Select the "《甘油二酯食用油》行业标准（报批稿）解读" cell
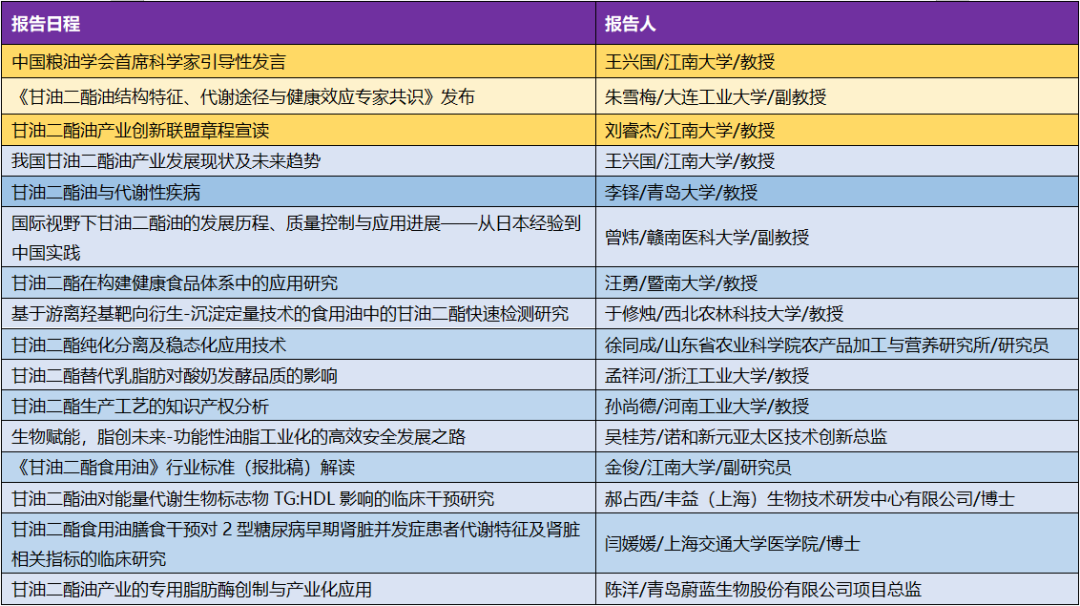This screenshot has width=1080, height=606. tap(298, 467)
